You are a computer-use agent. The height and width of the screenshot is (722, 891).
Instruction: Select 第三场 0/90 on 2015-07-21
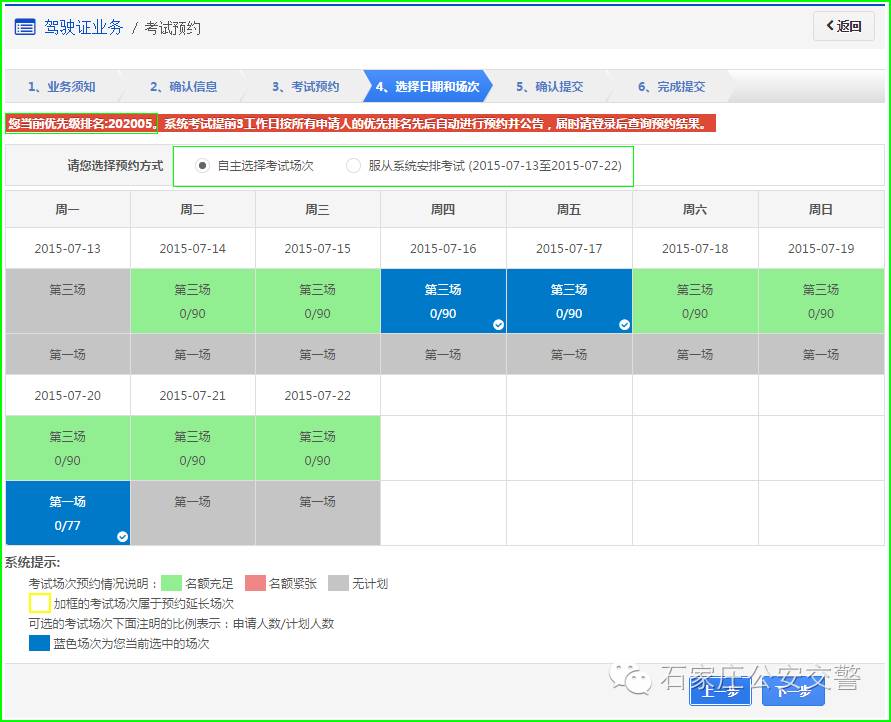click(192, 447)
